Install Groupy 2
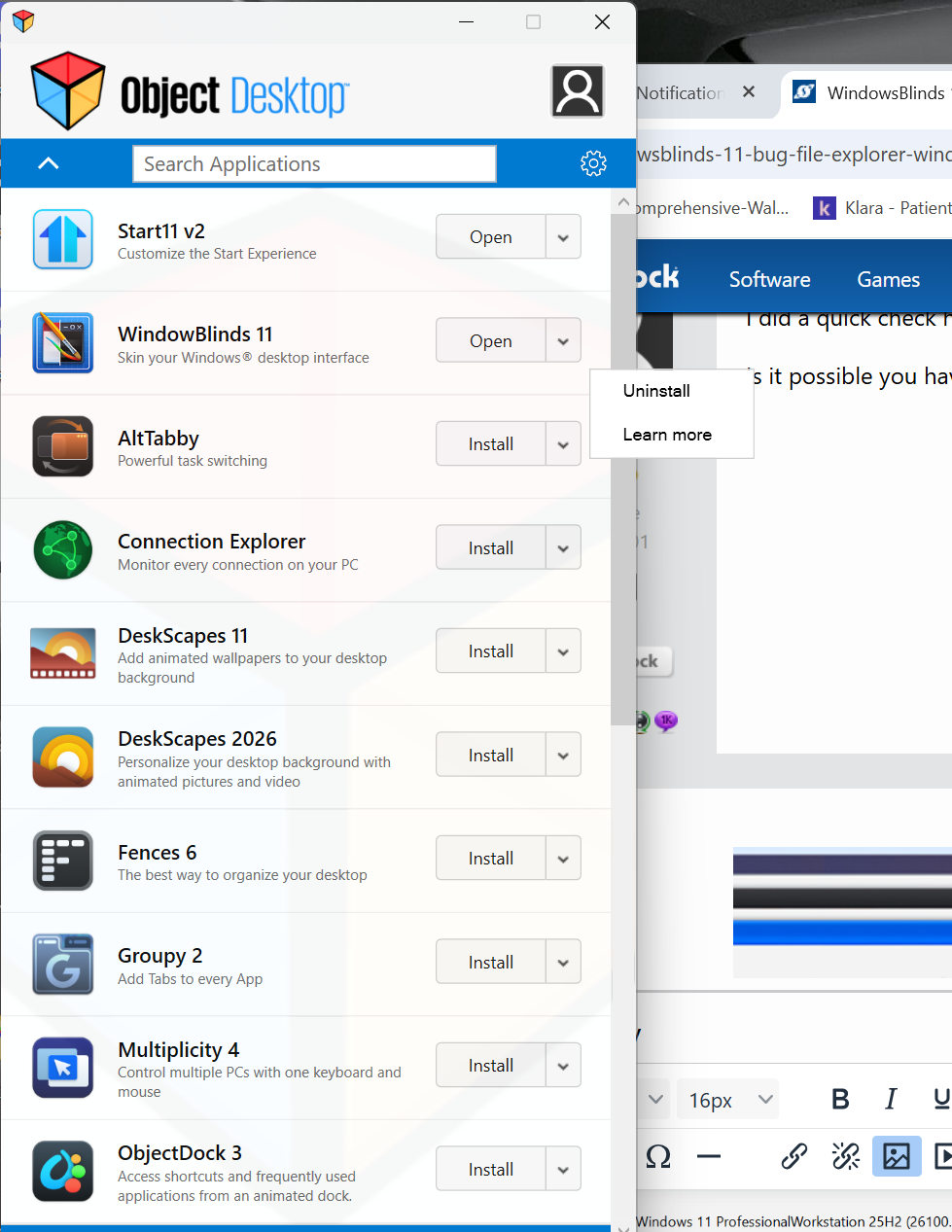Screen dimensions: 952x1232 491,963
